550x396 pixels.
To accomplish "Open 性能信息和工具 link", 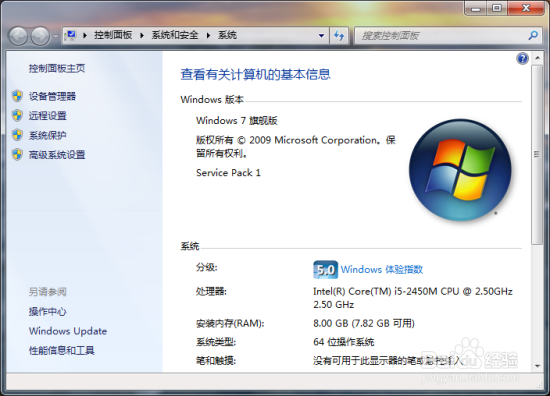I will click(62, 350).
